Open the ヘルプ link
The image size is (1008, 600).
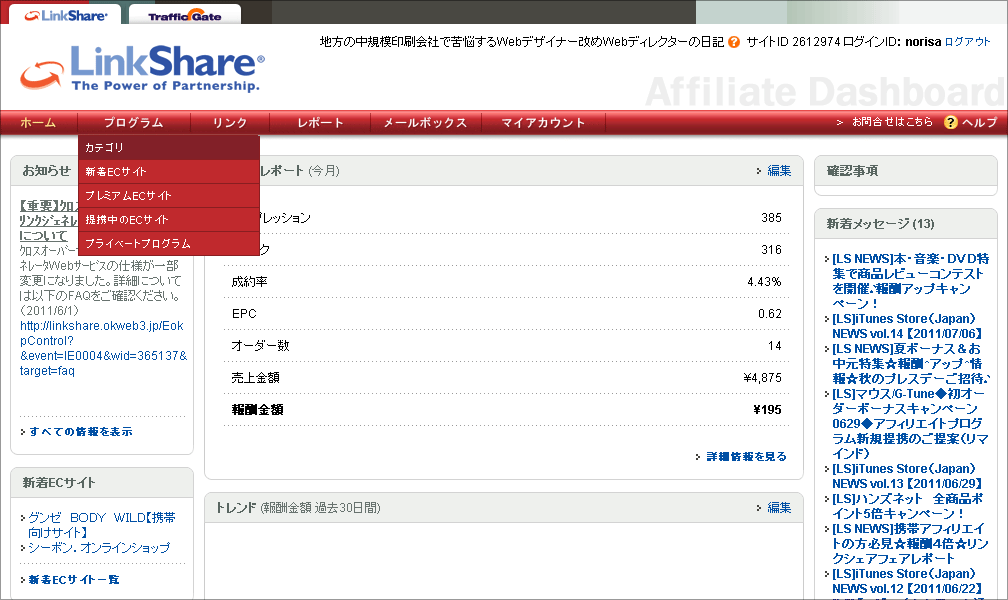[x=979, y=122]
